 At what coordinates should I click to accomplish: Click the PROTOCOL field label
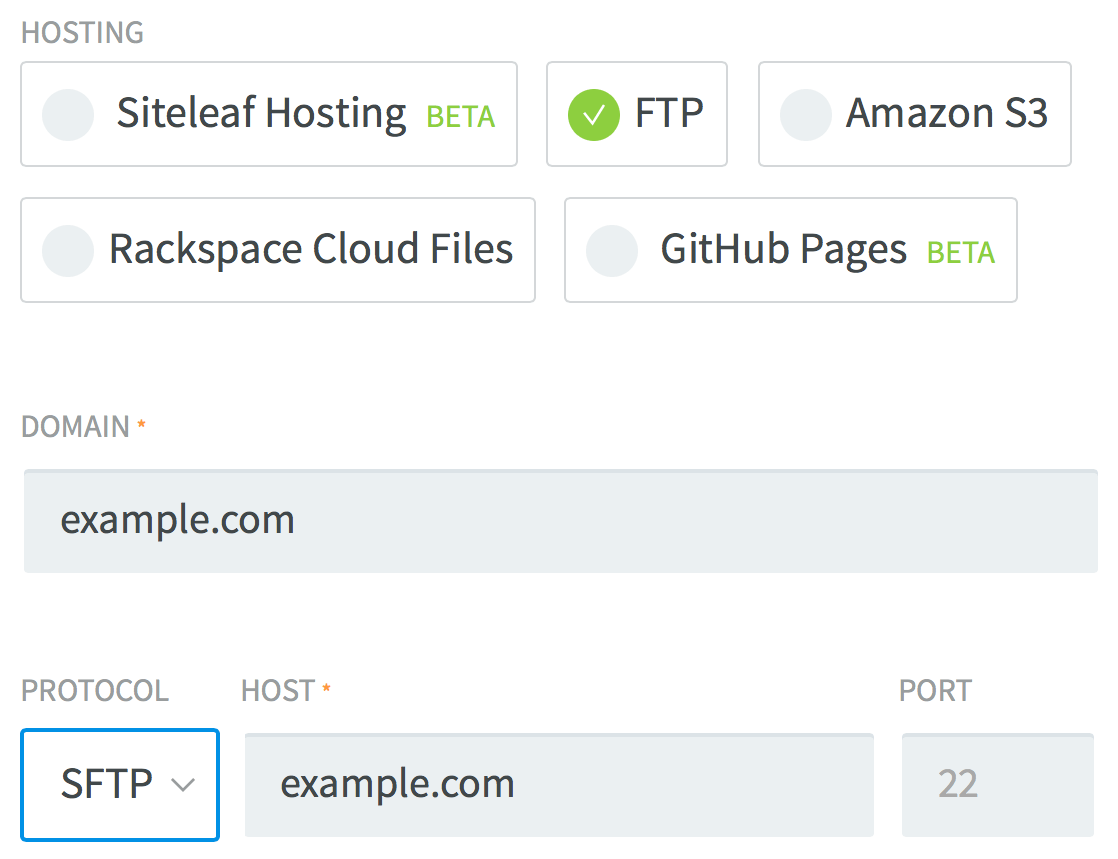(95, 691)
